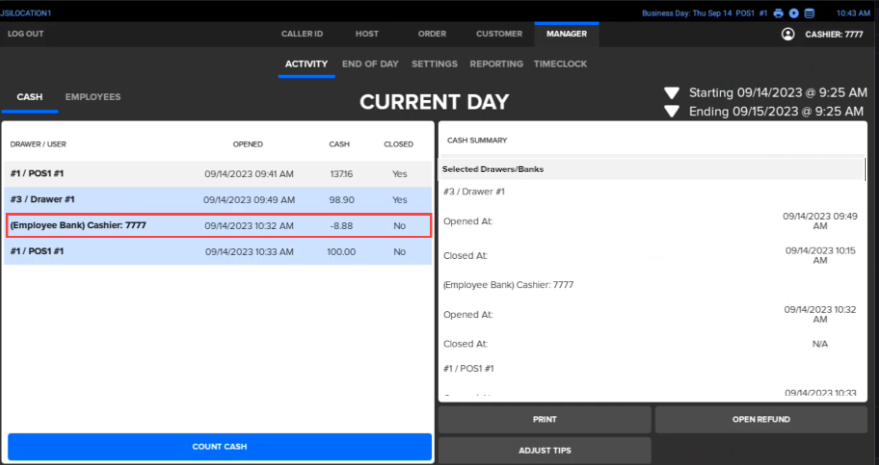Click the Adjust Tips button

tap(544, 450)
